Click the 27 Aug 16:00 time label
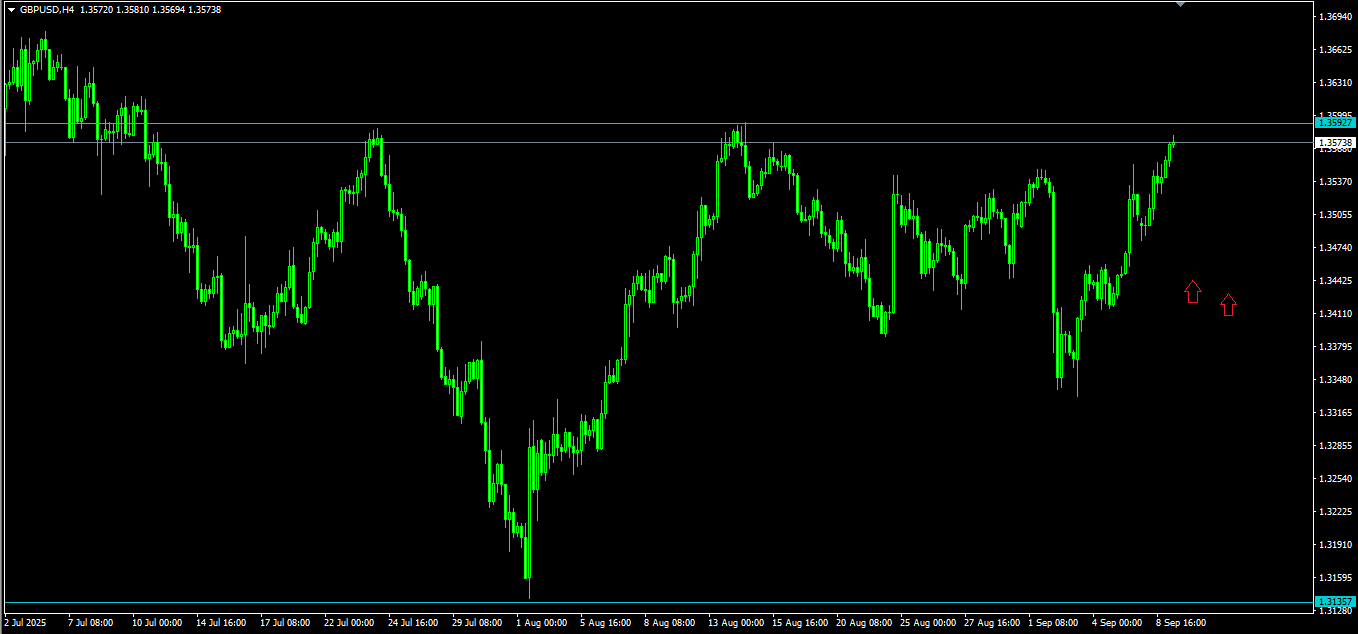 [x=992, y=623]
